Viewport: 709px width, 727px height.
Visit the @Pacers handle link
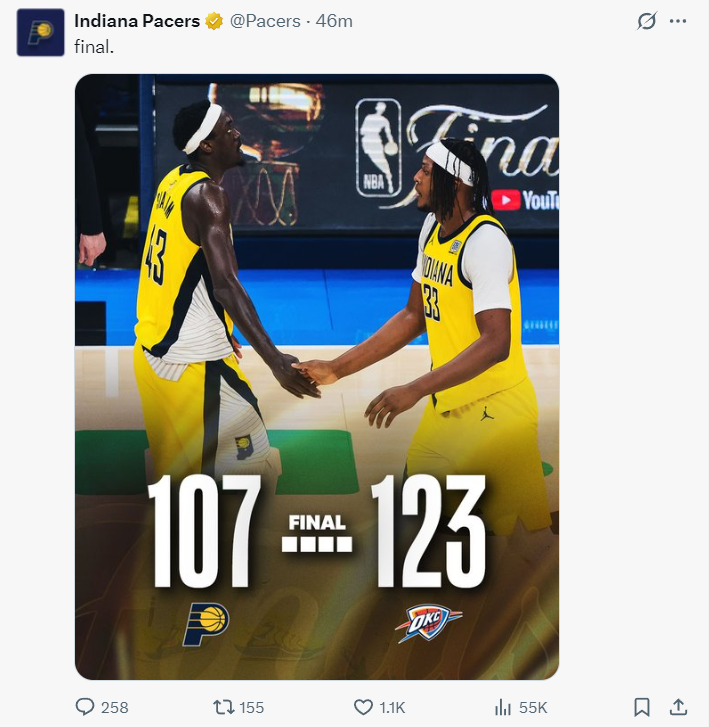pyautogui.click(x=265, y=21)
